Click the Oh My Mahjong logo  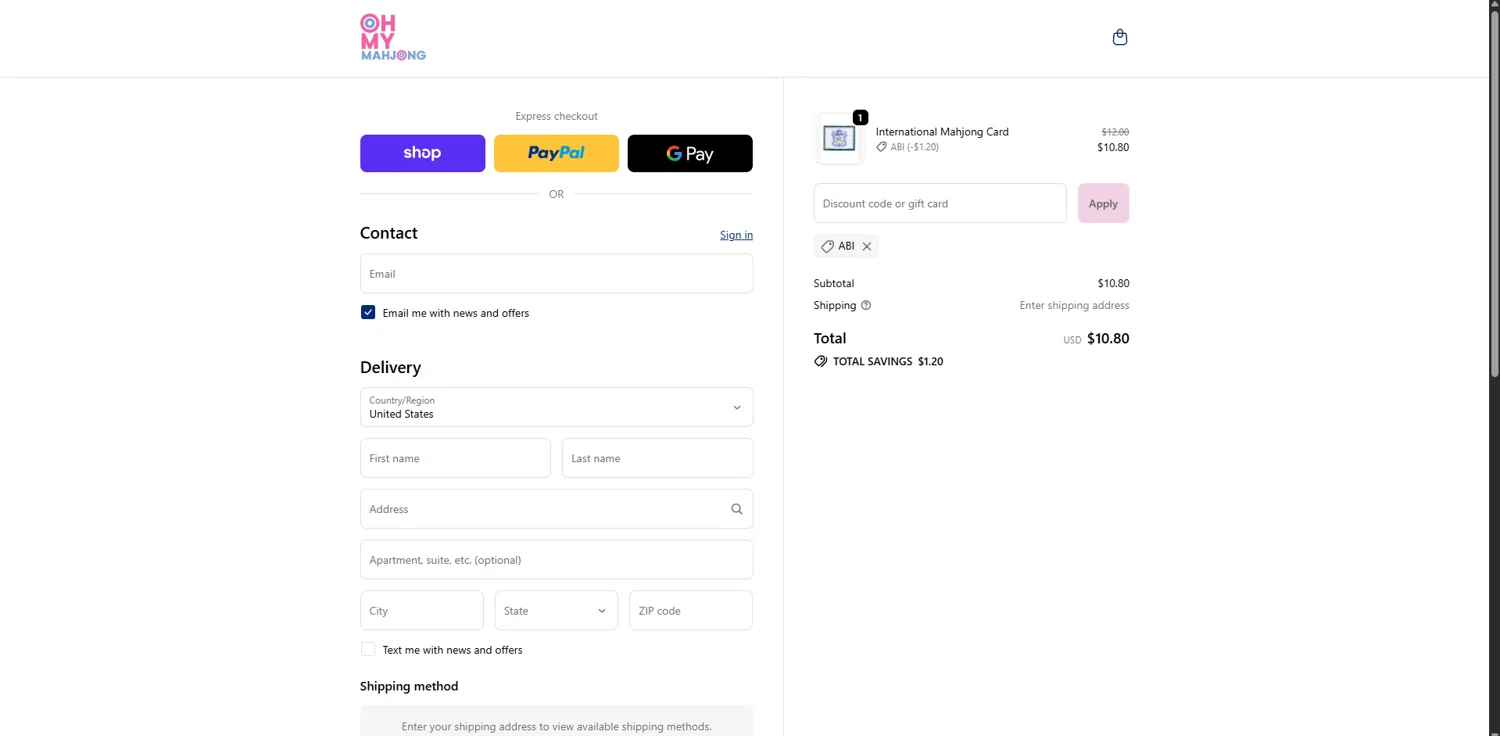393,37
